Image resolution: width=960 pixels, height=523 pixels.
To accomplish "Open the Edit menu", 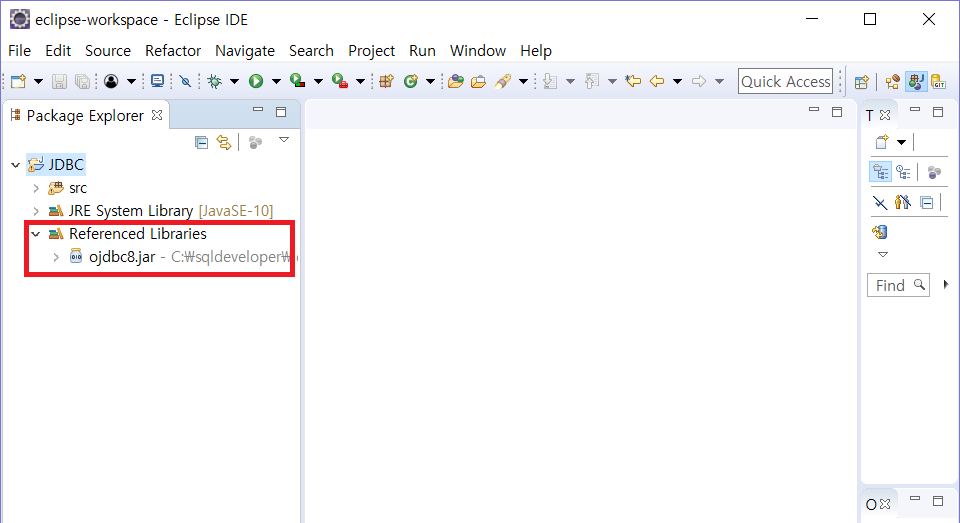I will pos(58,50).
